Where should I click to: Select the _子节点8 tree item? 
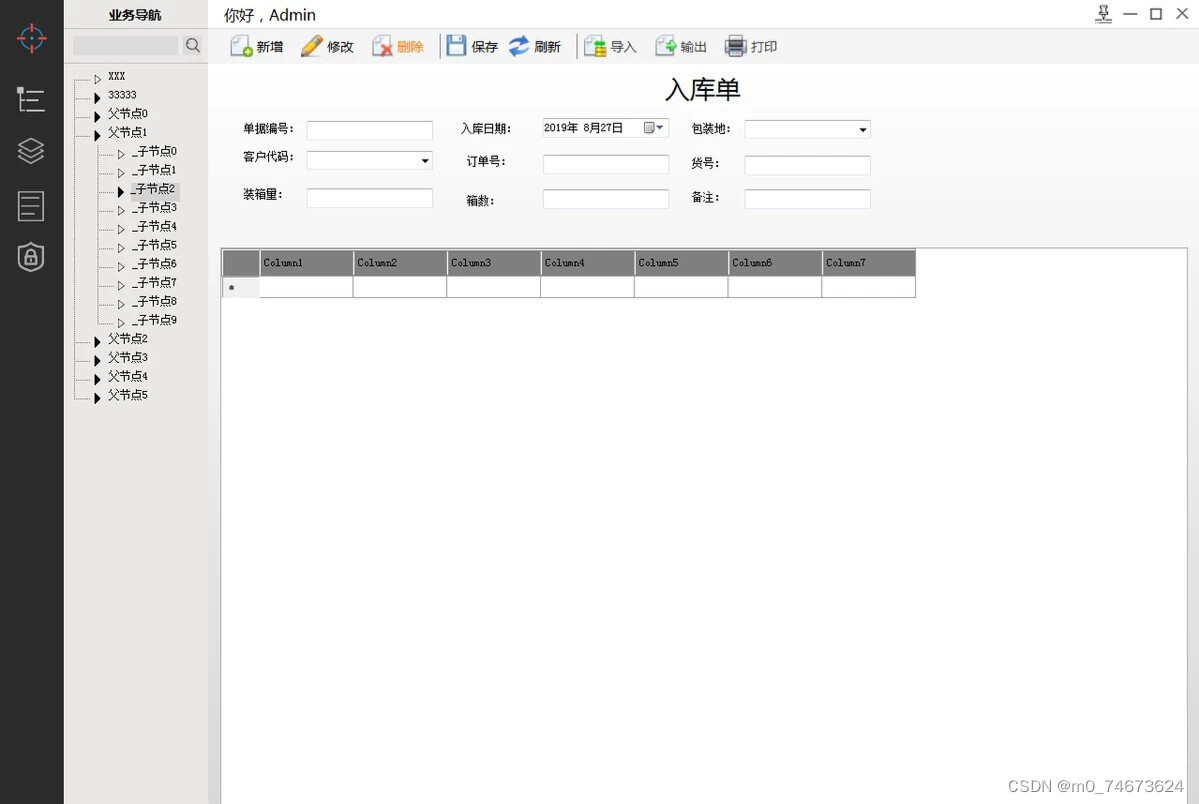(154, 301)
